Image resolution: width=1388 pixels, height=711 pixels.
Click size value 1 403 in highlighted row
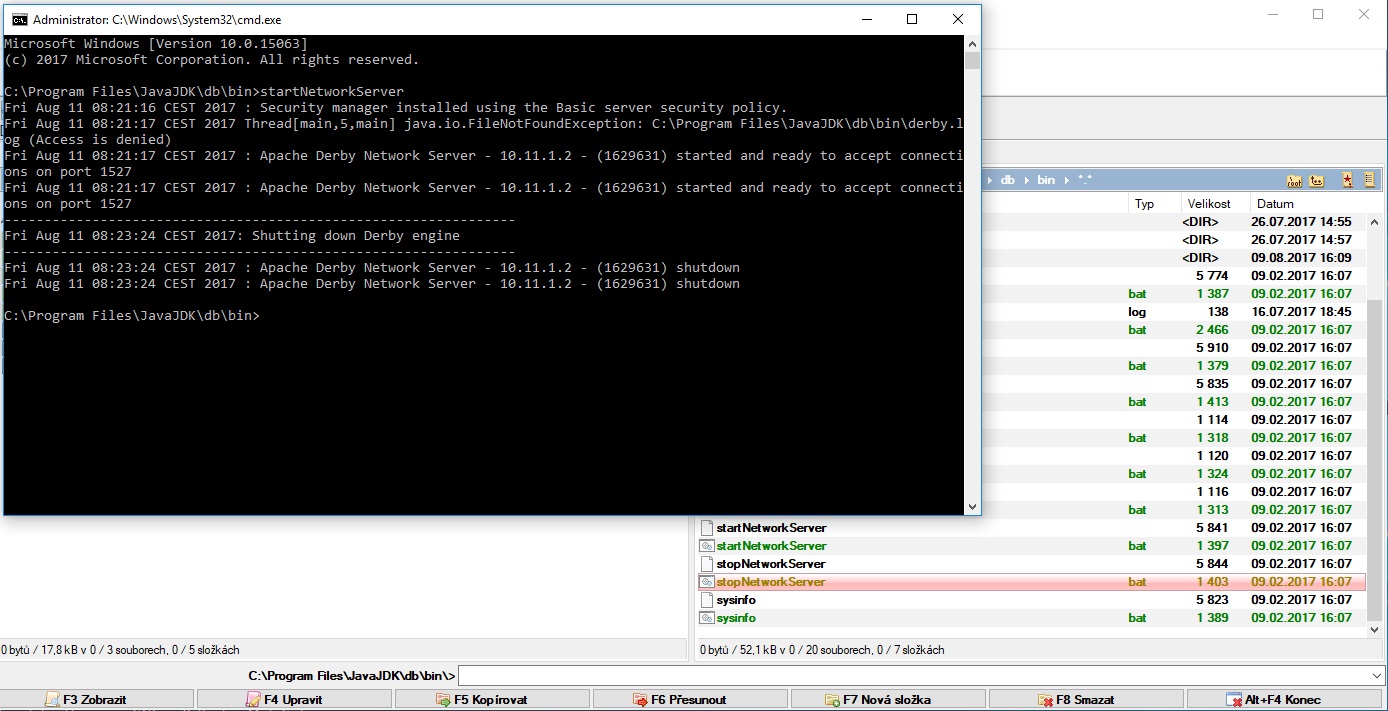tap(1212, 582)
